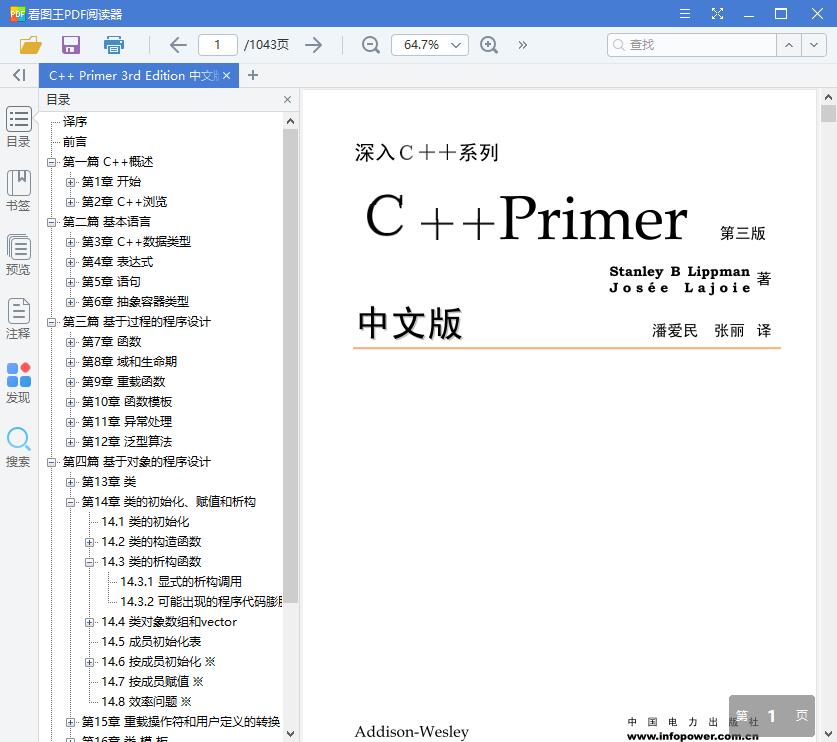Image resolution: width=837 pixels, height=742 pixels.
Task: Collapse the 第一篇 C++概述 section
Action: pyautogui.click(x=51, y=162)
